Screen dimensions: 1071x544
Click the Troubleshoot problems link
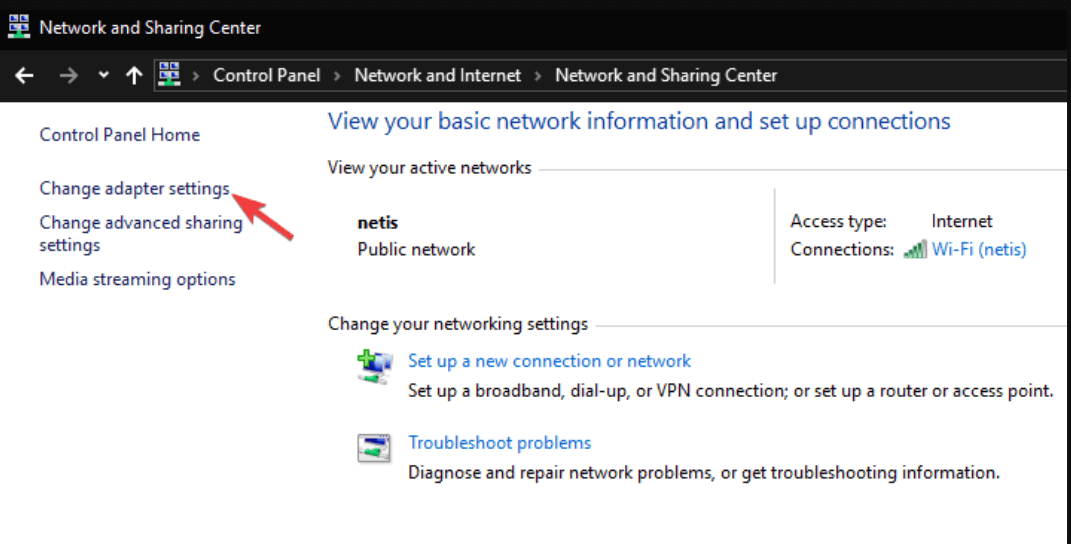[x=499, y=443]
